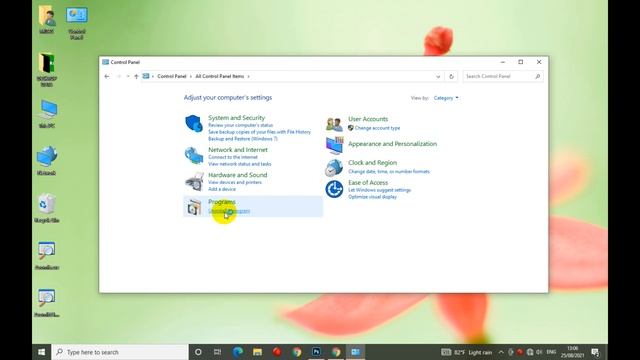Click Connect to the Internet
The height and width of the screenshot is (360, 640).
click(x=233, y=157)
